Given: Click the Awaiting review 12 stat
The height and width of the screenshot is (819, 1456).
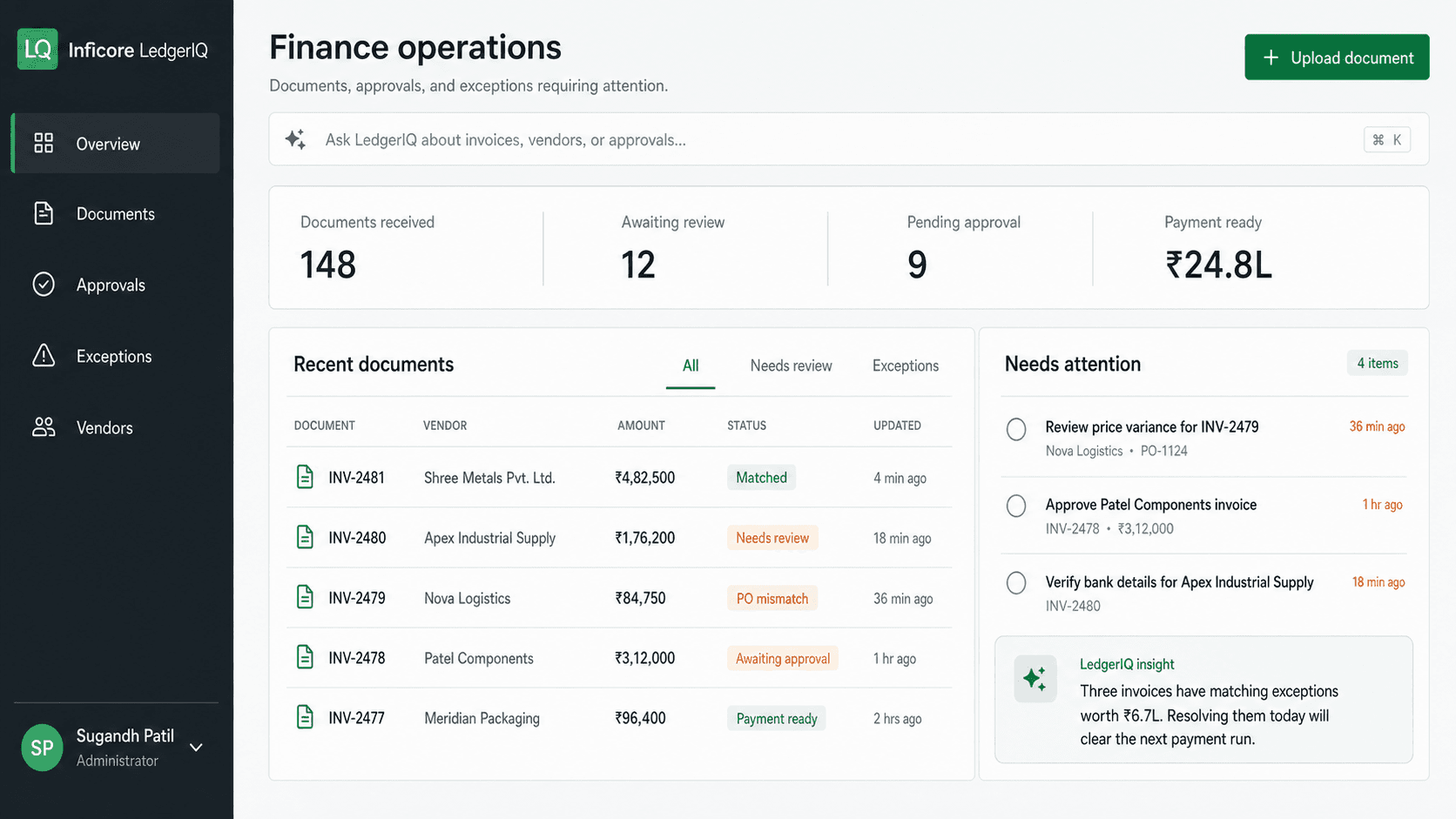Looking at the screenshot, I should point(673,248).
